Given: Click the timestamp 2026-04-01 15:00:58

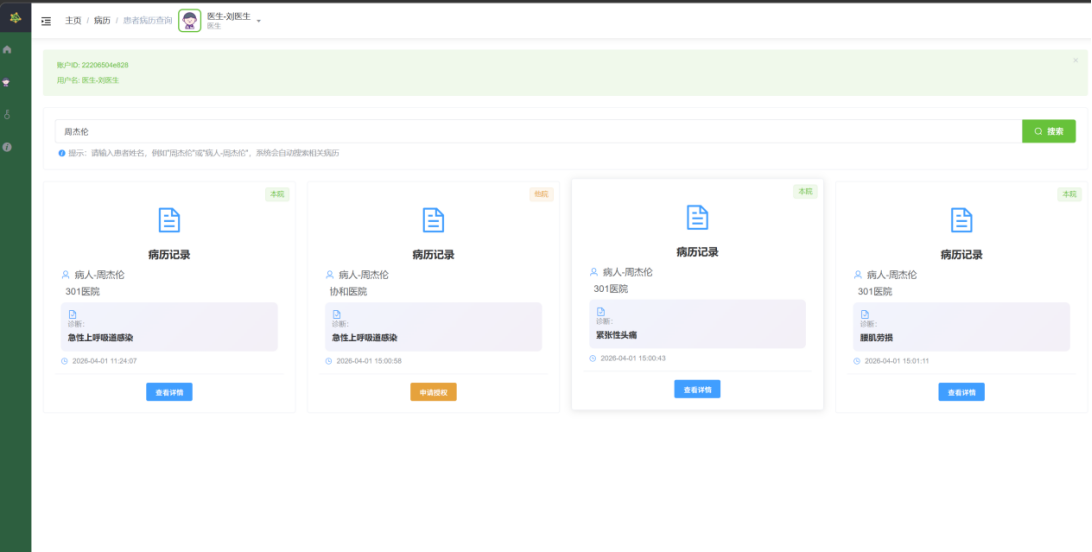Looking at the screenshot, I should [x=369, y=361].
